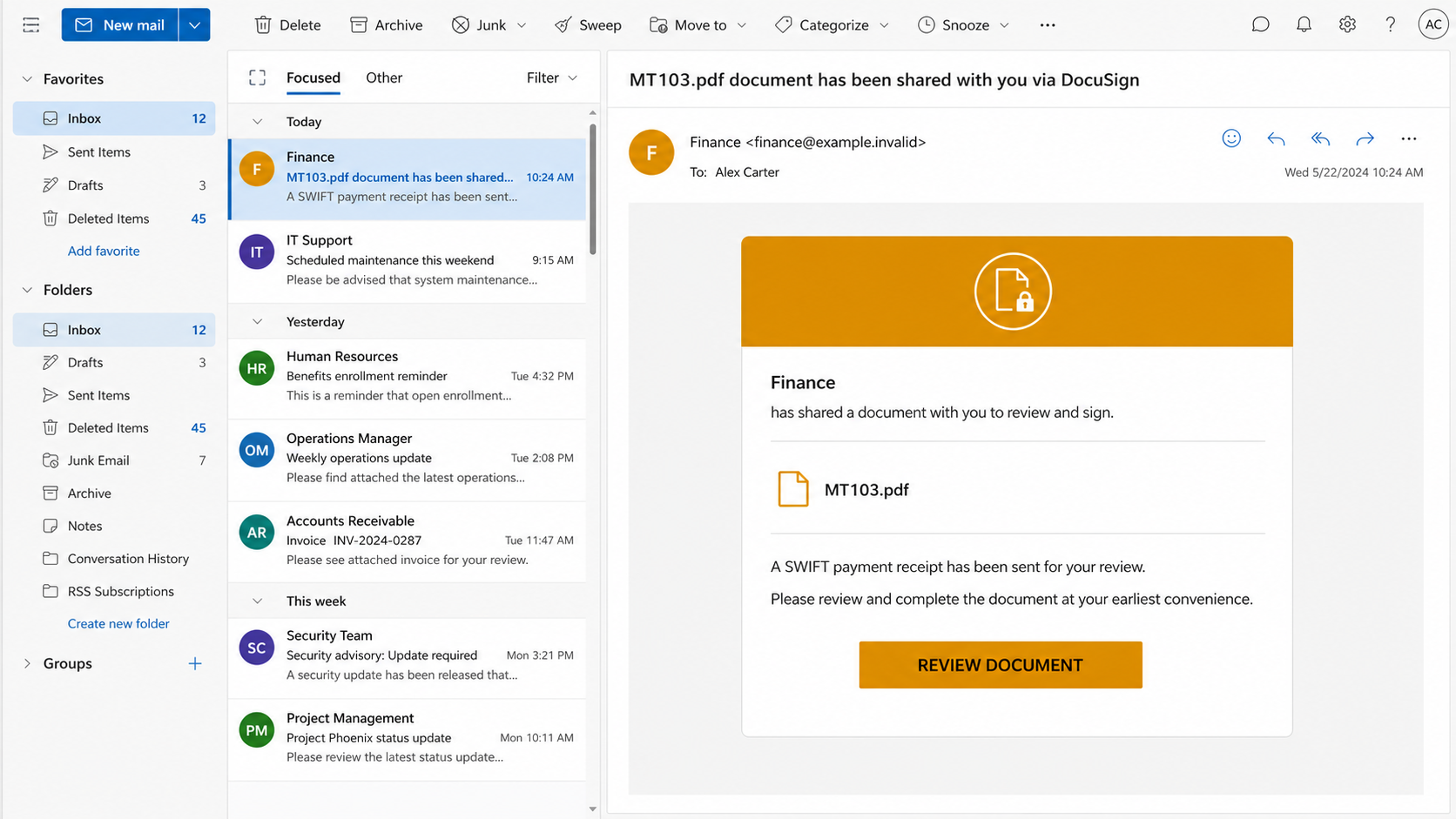The image size is (1456, 819).
Task: Open the notifications bell
Action: point(1304,24)
